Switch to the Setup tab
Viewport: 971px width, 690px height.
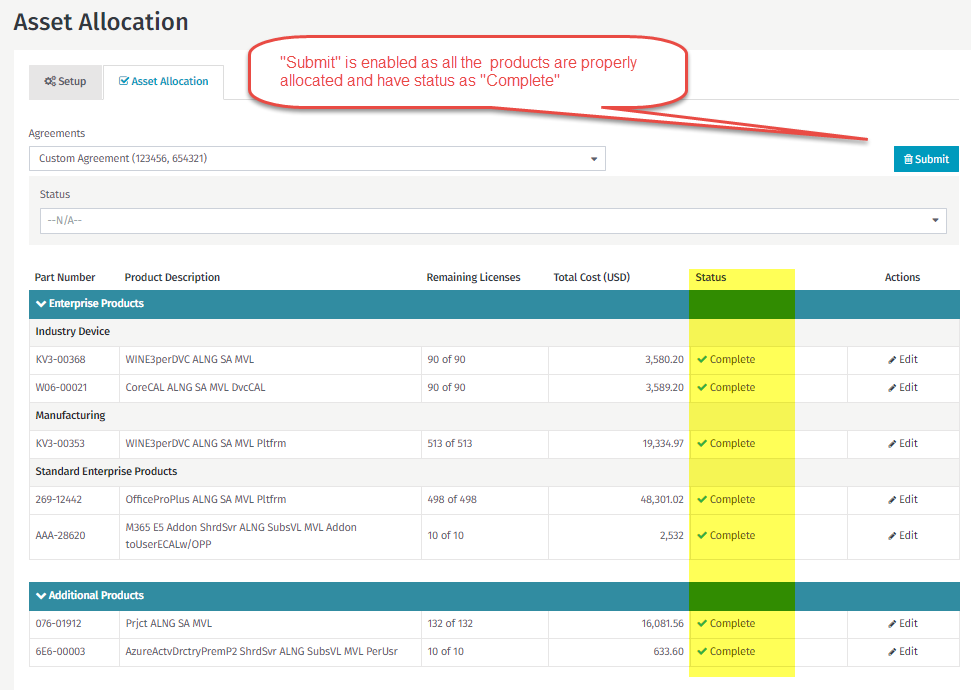coord(65,82)
